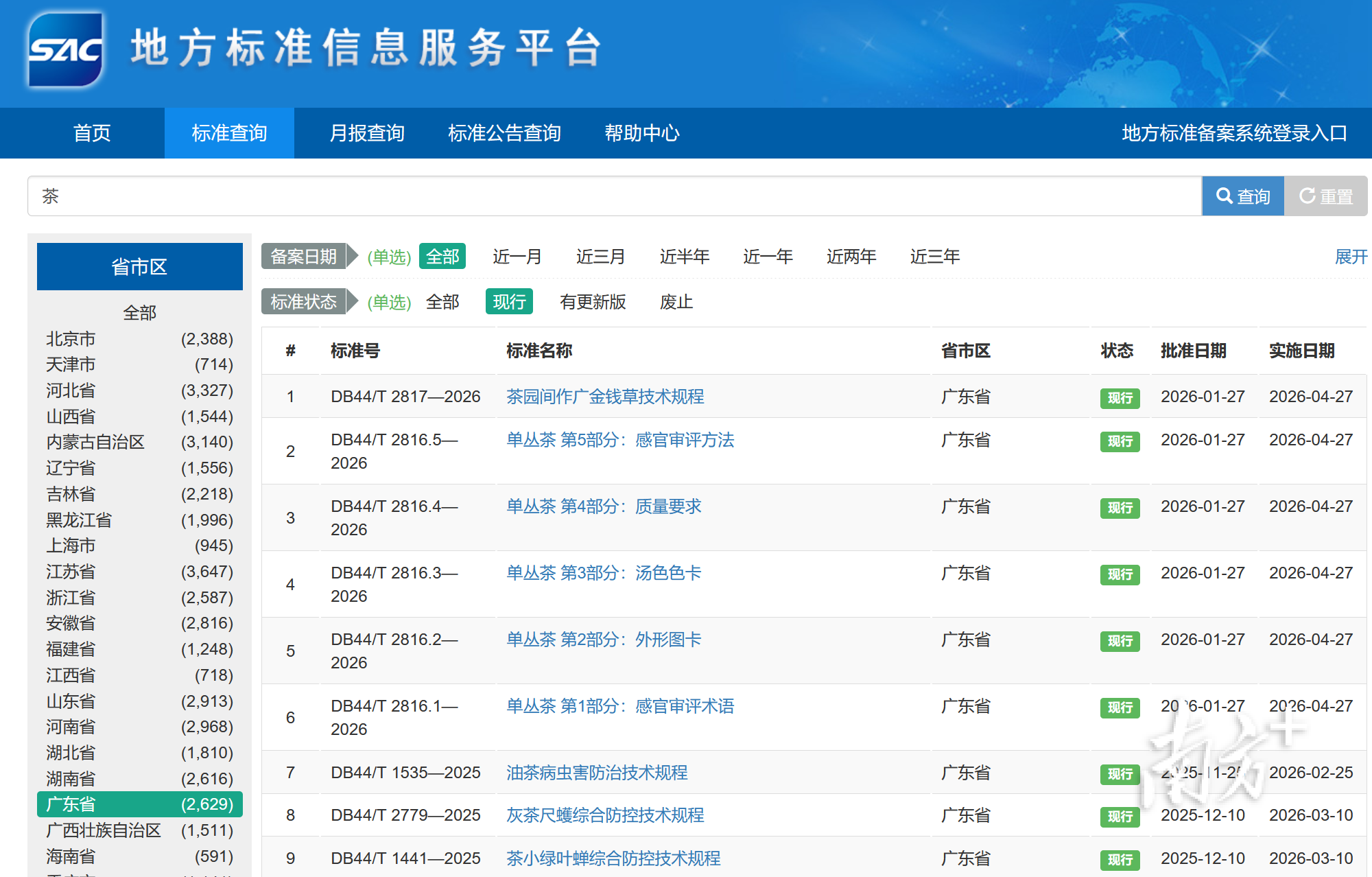Click the SAC logo icon
The image size is (1372, 877).
point(65,49)
